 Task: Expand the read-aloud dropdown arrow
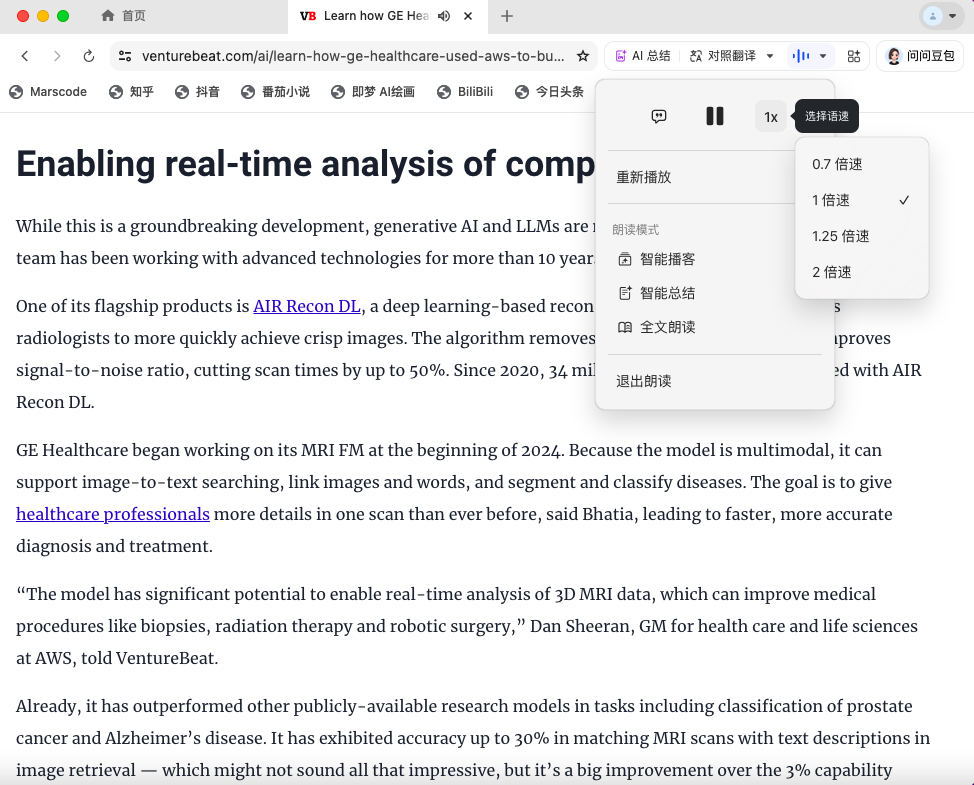coord(823,56)
